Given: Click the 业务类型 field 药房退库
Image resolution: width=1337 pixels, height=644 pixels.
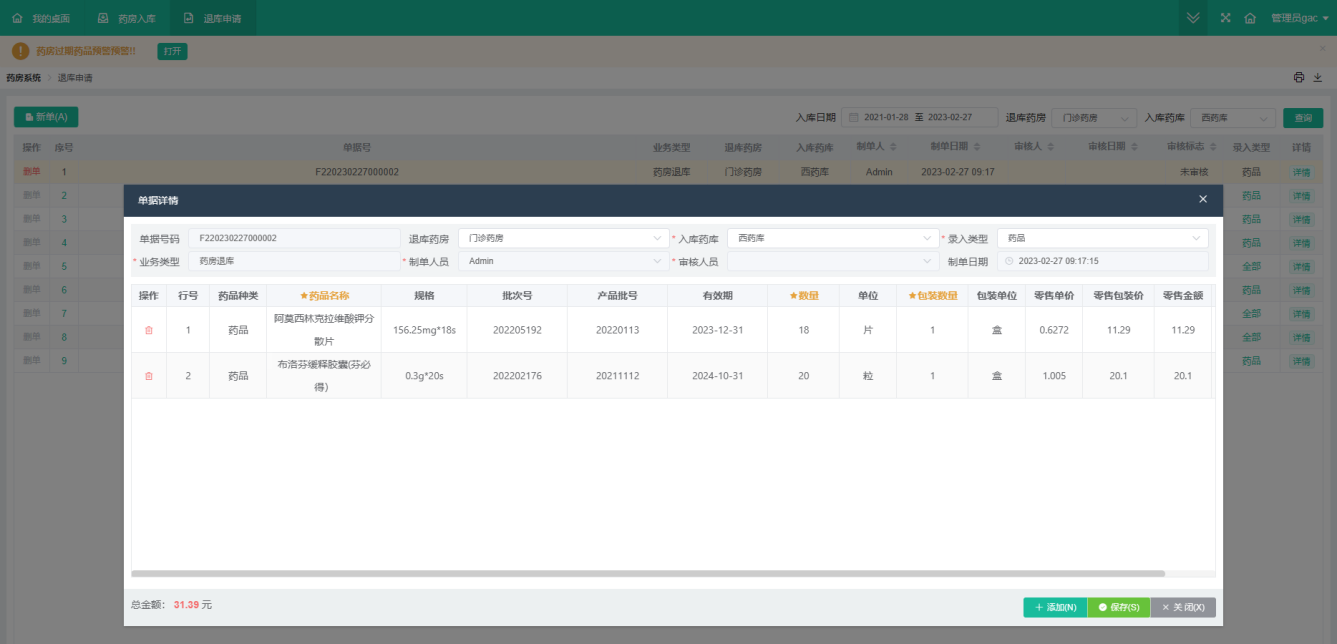Looking at the screenshot, I should [x=294, y=261].
